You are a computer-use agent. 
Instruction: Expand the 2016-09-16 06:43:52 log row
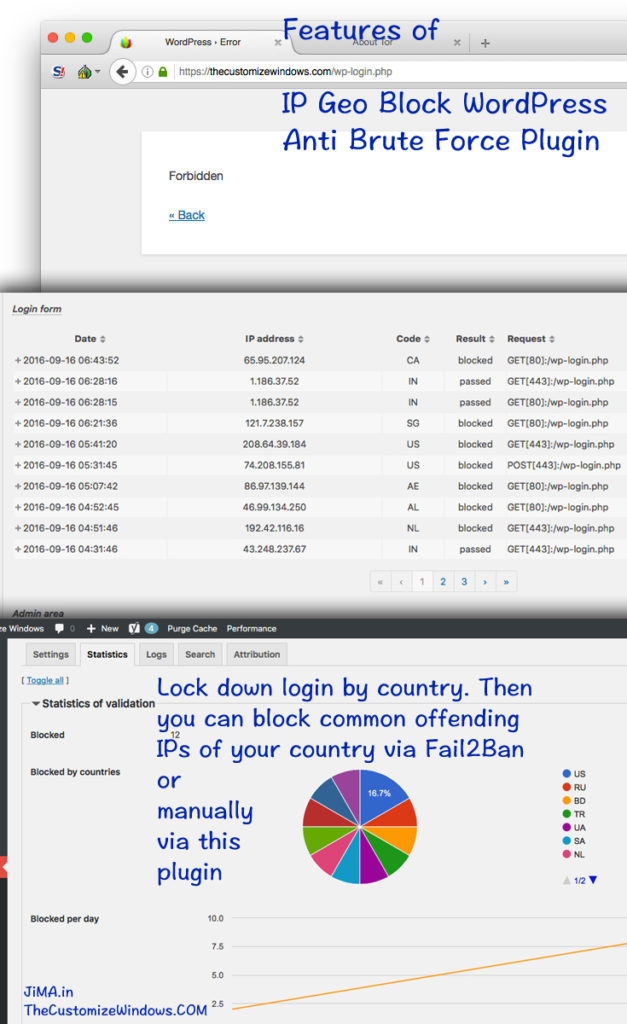click(18, 360)
